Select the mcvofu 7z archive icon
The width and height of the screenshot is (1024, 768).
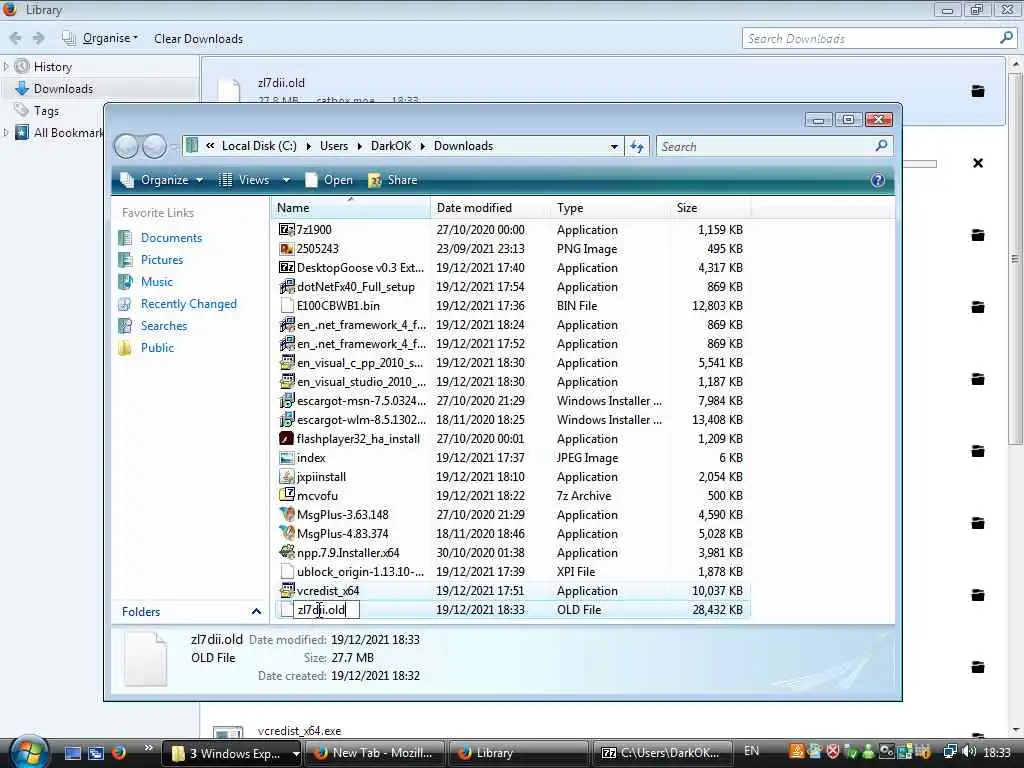286,495
